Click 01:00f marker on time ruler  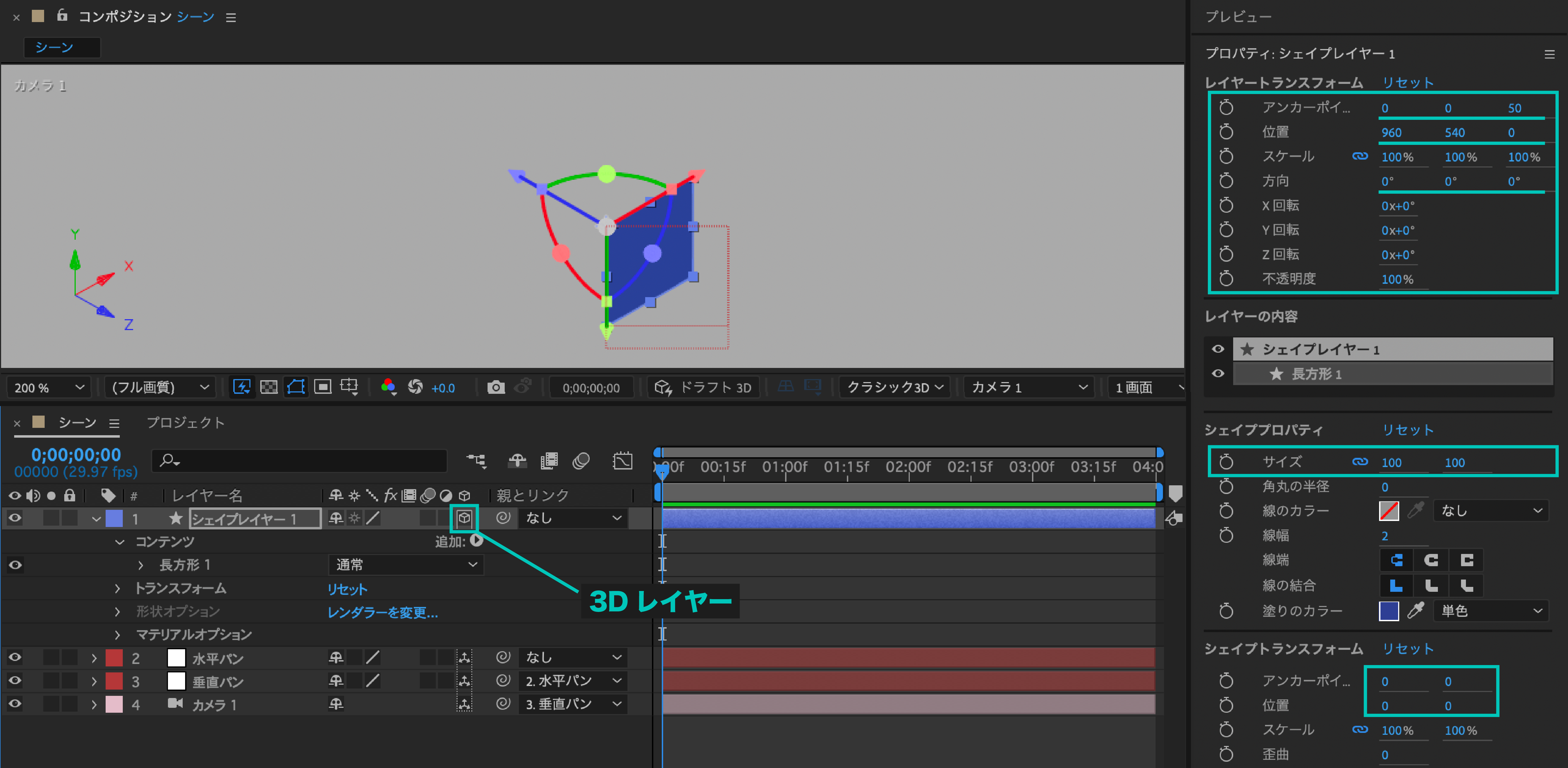click(785, 467)
